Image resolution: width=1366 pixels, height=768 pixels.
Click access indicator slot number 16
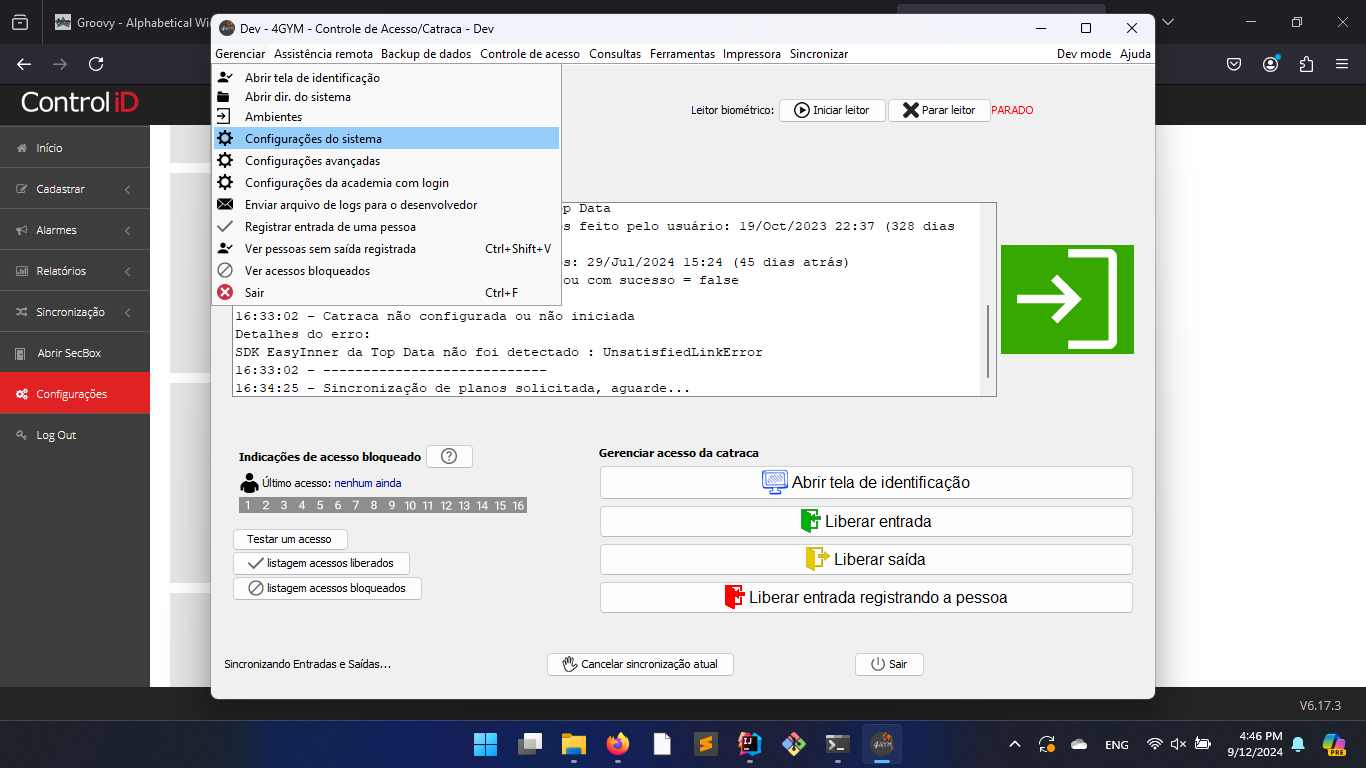pos(518,506)
